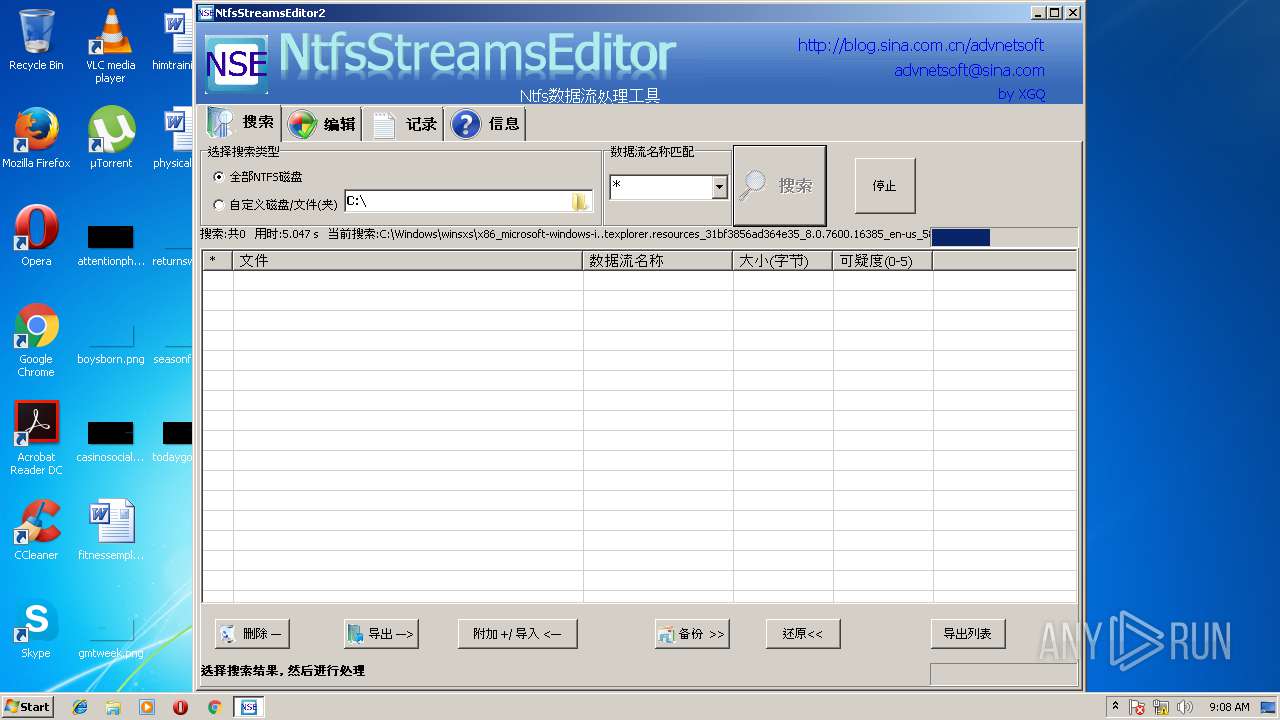Open media player icon in taskbar

click(147, 707)
